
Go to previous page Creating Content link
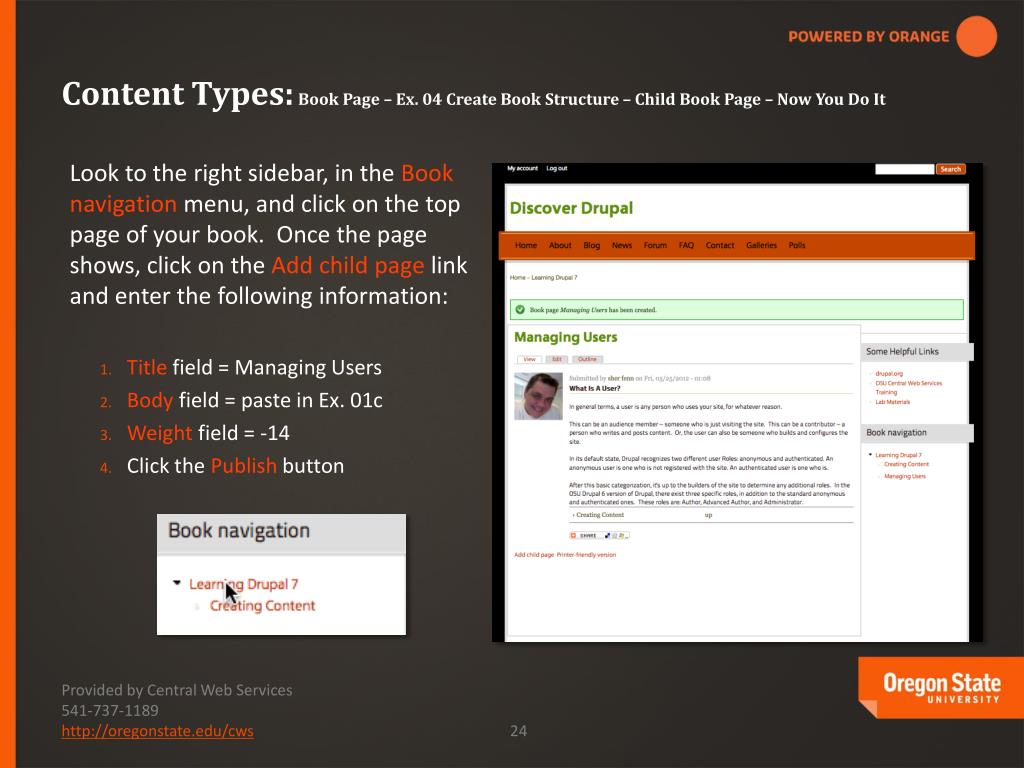599,515
